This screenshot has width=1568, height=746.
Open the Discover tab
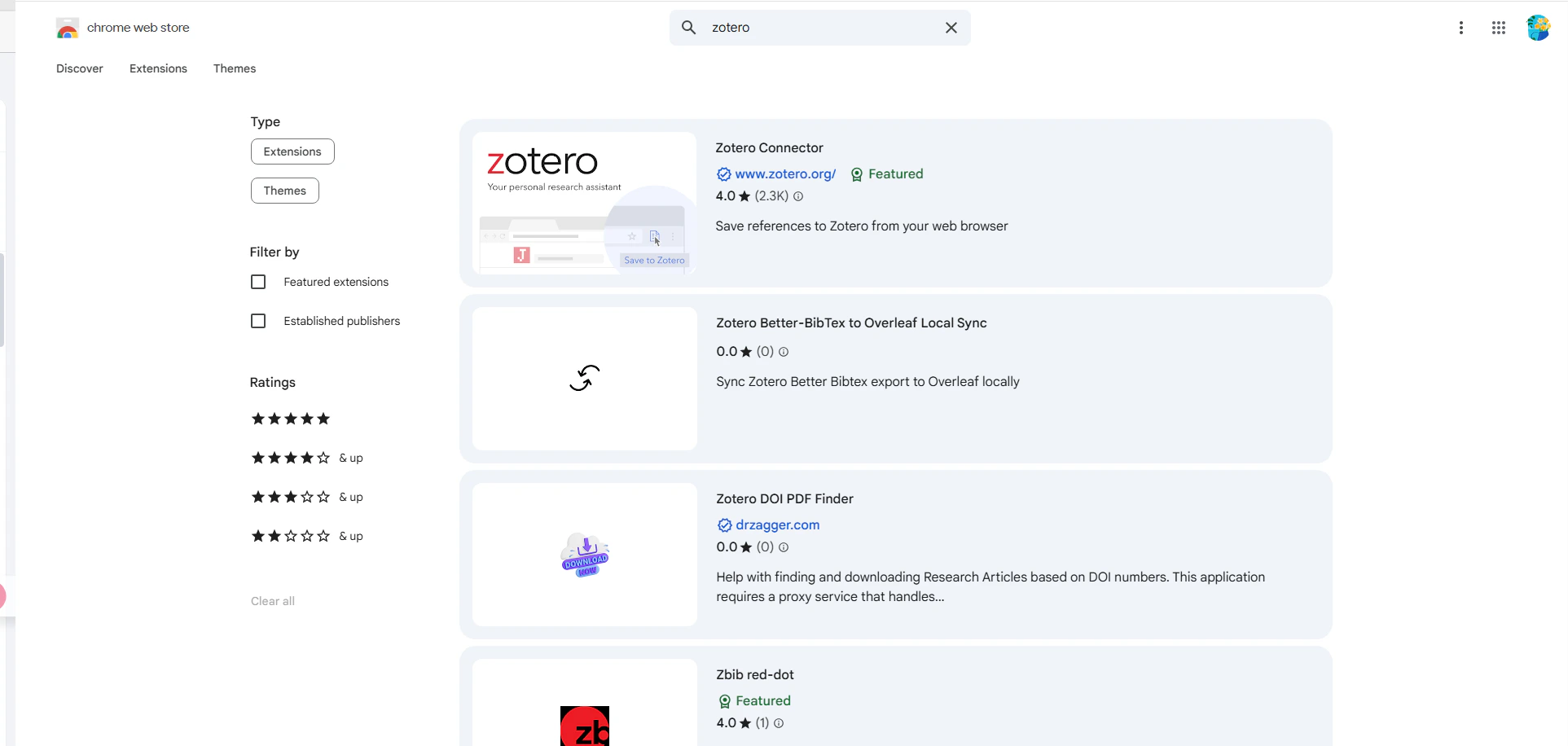pyautogui.click(x=79, y=68)
